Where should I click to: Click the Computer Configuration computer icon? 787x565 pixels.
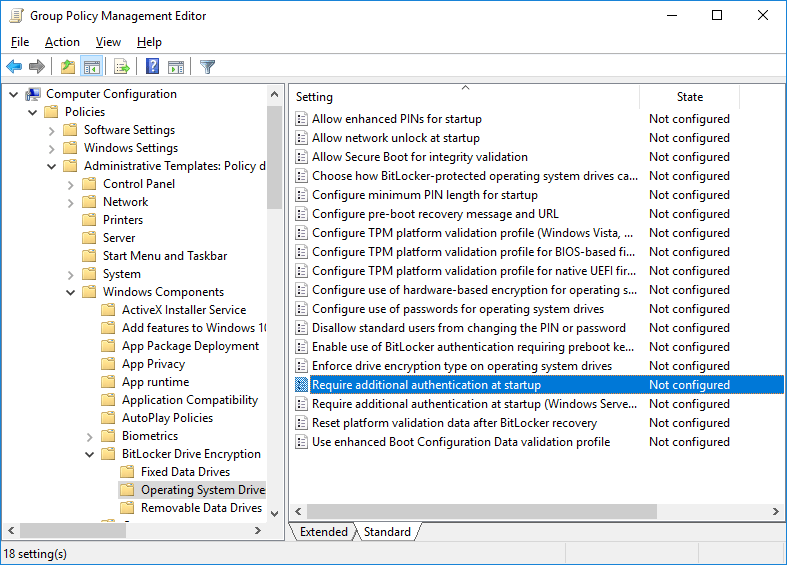click(34, 94)
